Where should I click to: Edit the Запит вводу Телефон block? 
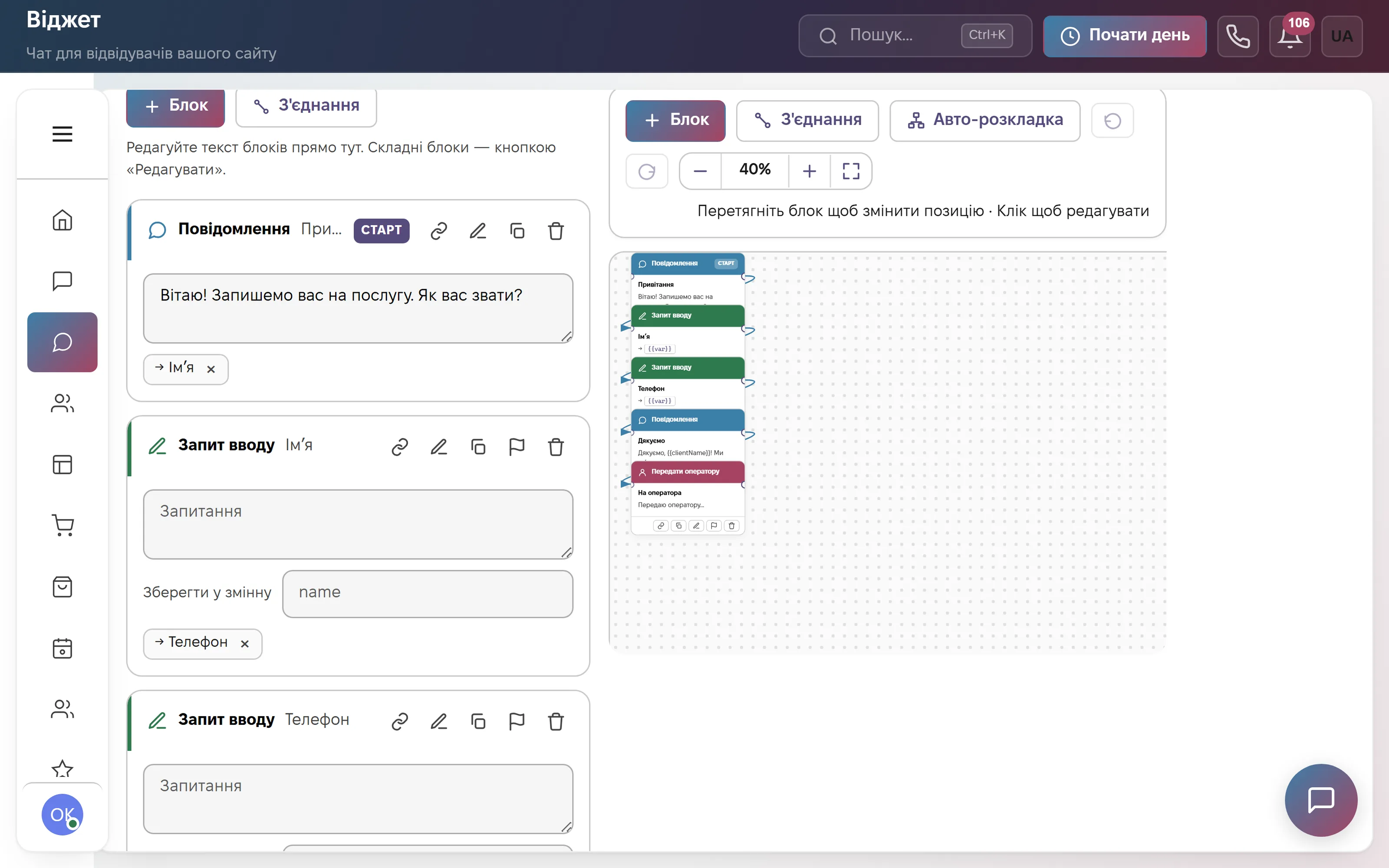pyautogui.click(x=439, y=721)
